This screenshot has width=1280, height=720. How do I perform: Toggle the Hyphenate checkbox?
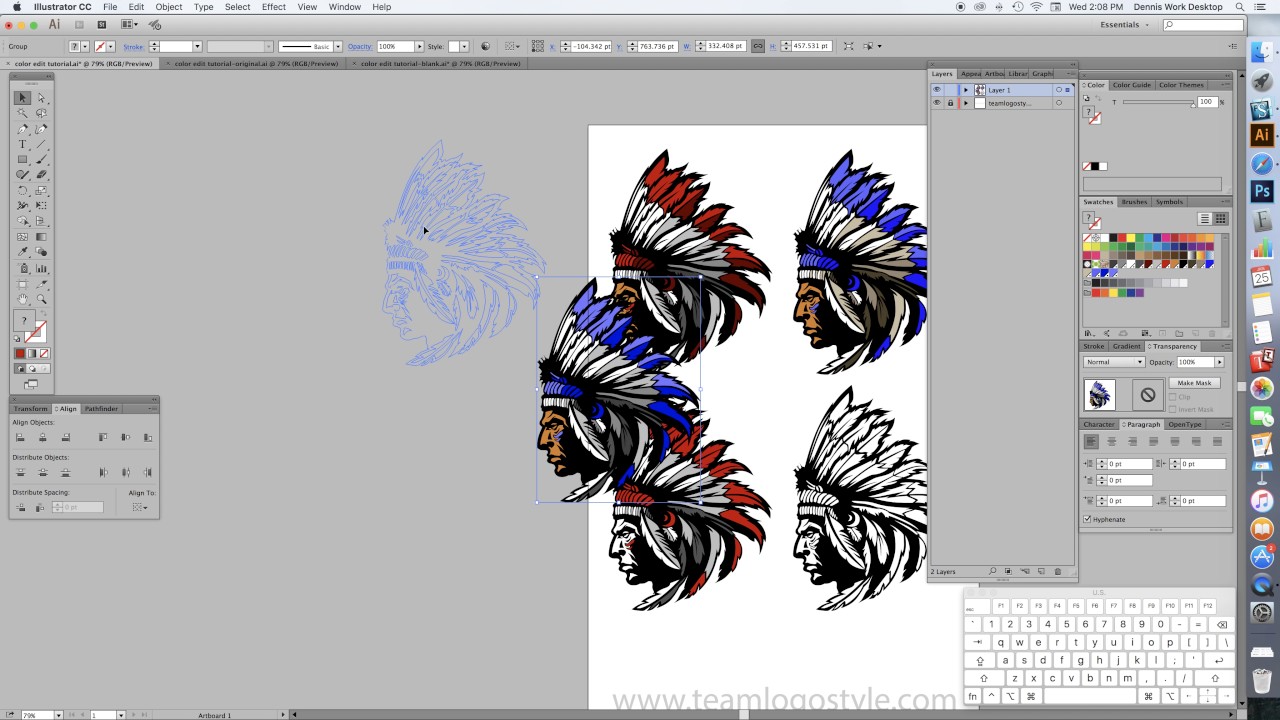(1088, 519)
